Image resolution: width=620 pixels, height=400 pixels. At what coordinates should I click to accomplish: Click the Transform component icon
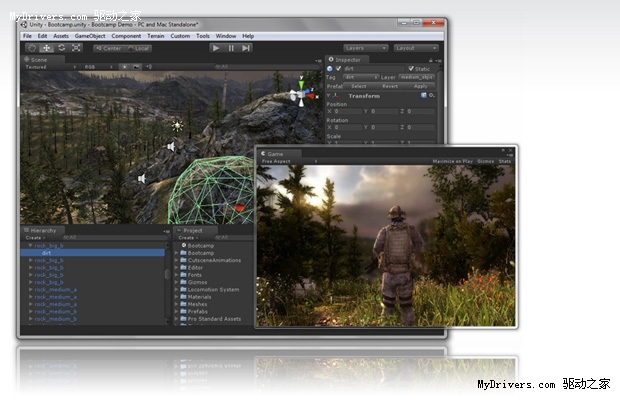(336, 96)
